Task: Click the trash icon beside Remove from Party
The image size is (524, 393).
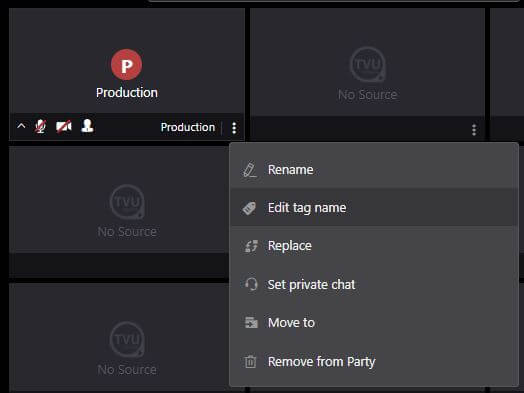Action: coord(250,362)
